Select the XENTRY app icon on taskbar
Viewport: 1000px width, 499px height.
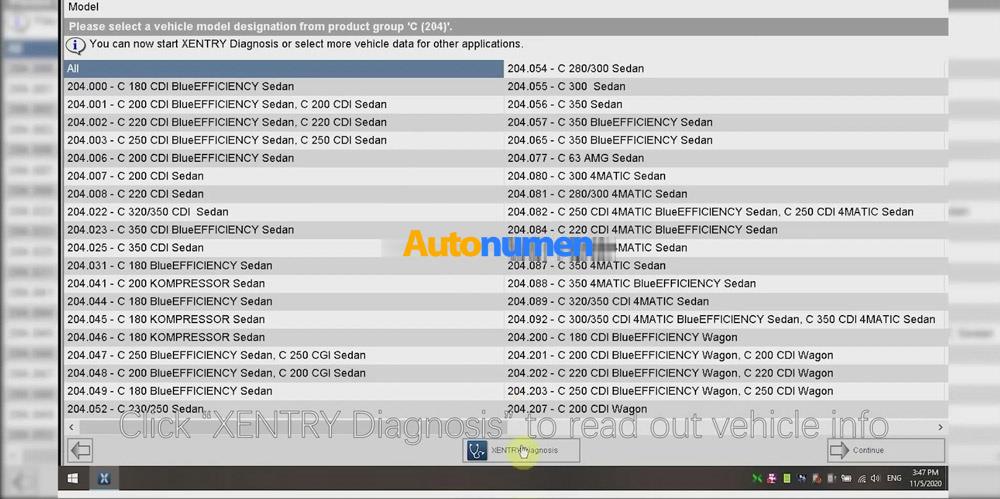(x=104, y=478)
